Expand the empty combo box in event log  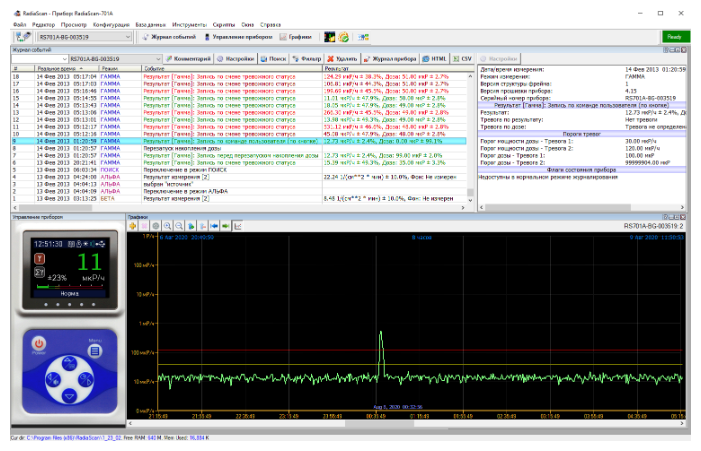click(x=39, y=59)
